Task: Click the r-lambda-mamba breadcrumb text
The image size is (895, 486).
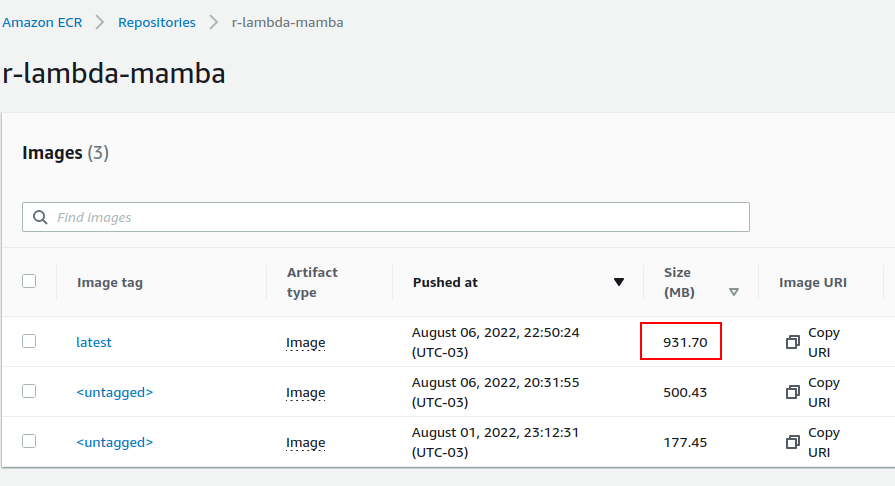Action: click(x=287, y=22)
